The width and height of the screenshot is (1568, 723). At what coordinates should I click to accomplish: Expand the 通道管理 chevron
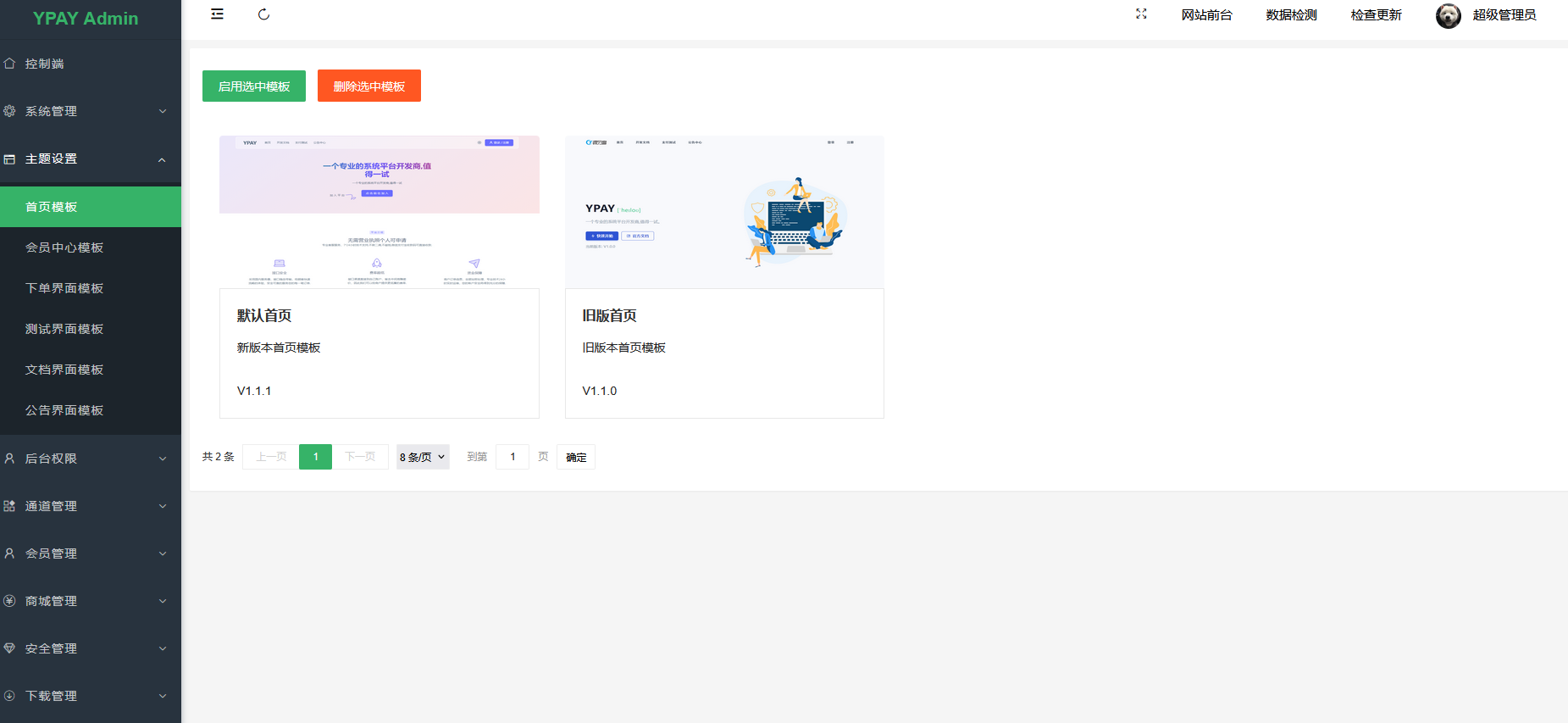coord(163,506)
